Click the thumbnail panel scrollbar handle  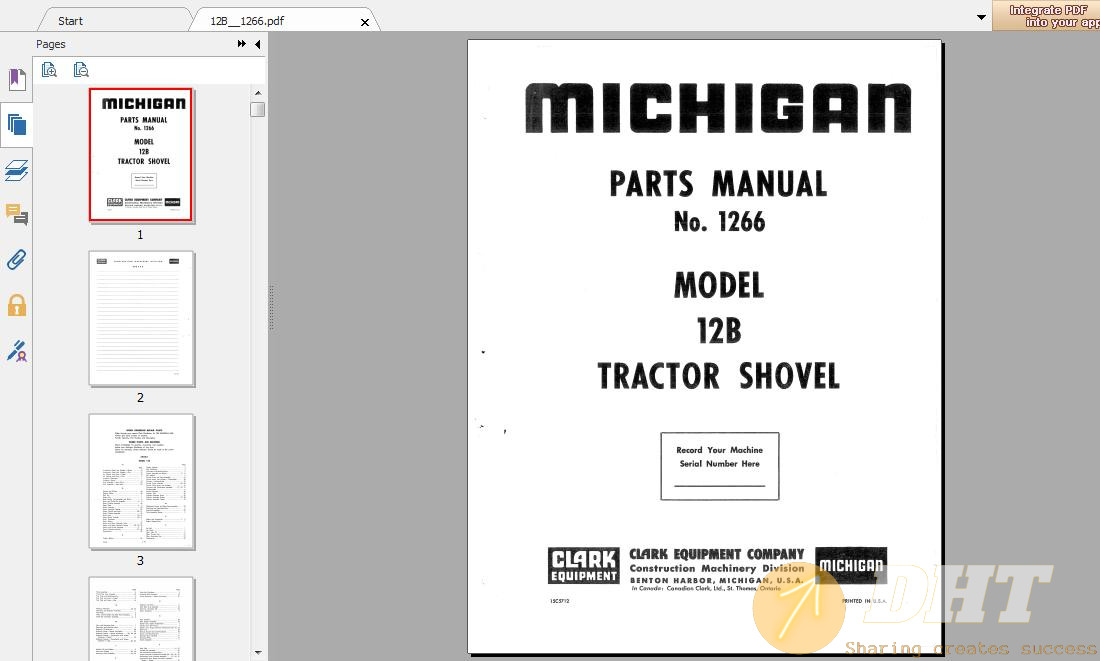pyautogui.click(x=257, y=109)
